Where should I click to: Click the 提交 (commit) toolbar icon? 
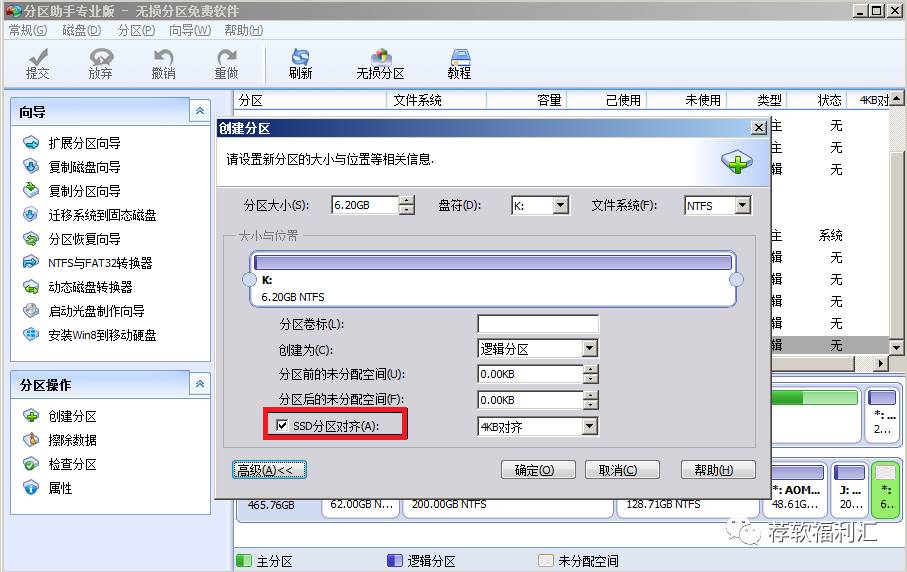coord(38,63)
